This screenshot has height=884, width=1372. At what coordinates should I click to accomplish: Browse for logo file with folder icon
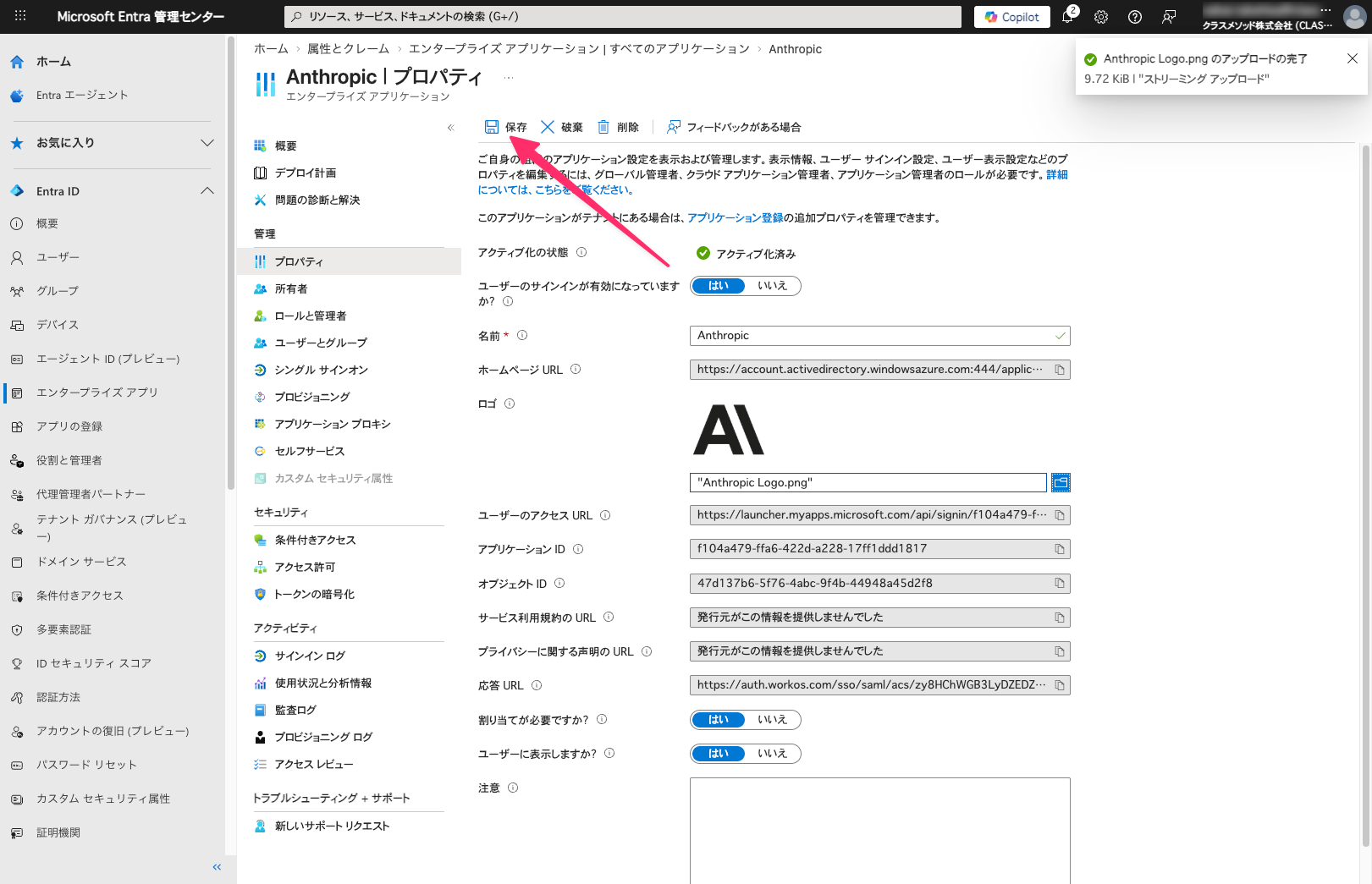[1061, 483]
